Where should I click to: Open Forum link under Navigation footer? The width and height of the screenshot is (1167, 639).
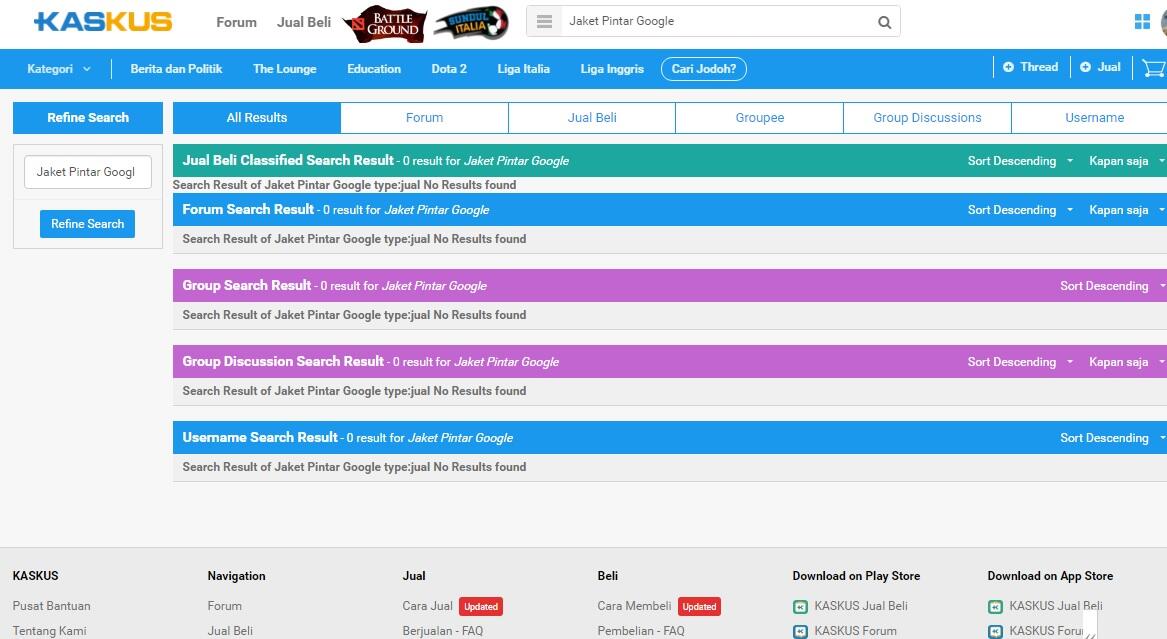point(224,606)
